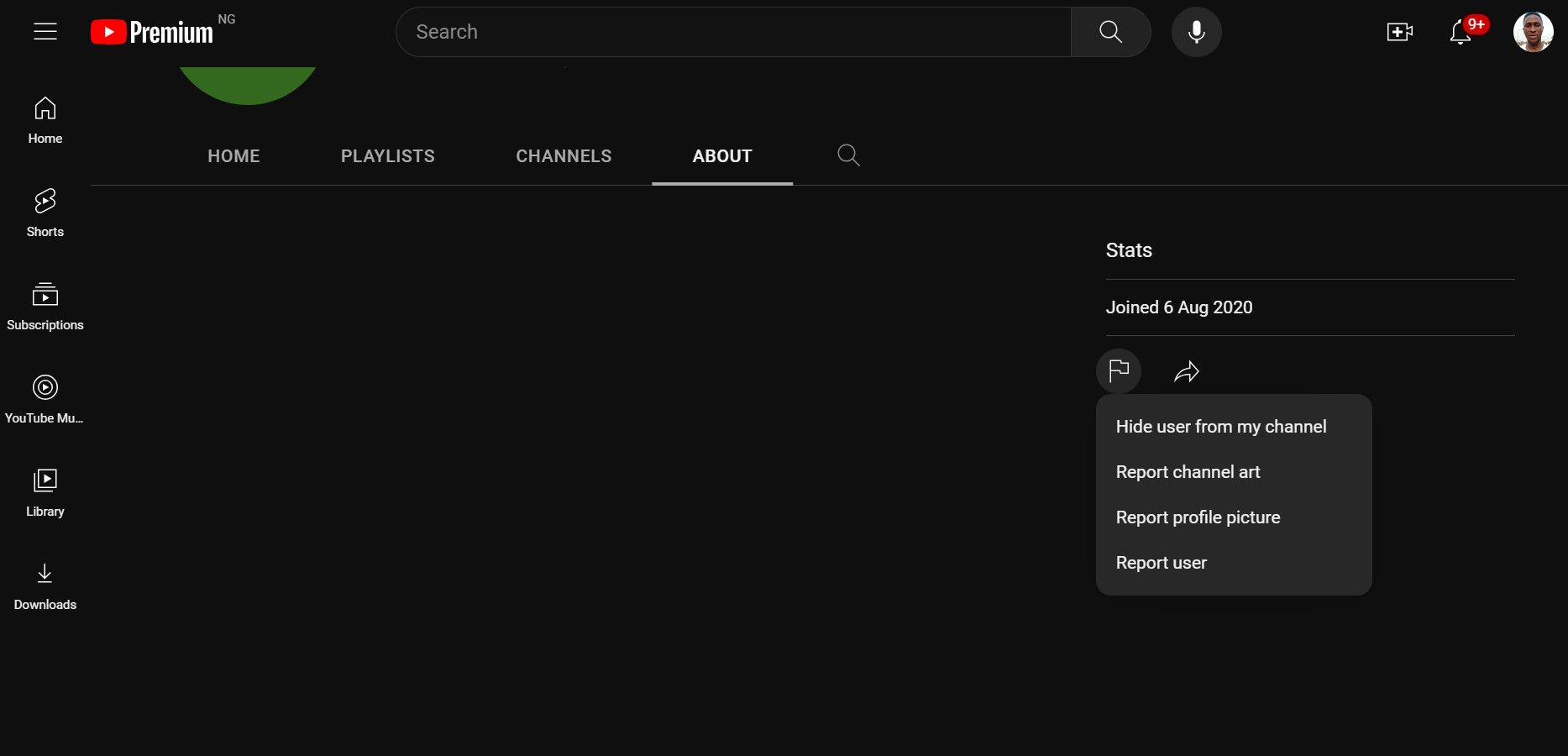The width and height of the screenshot is (1568, 756).
Task: Open Subscriptions in sidebar
Action: point(45,307)
